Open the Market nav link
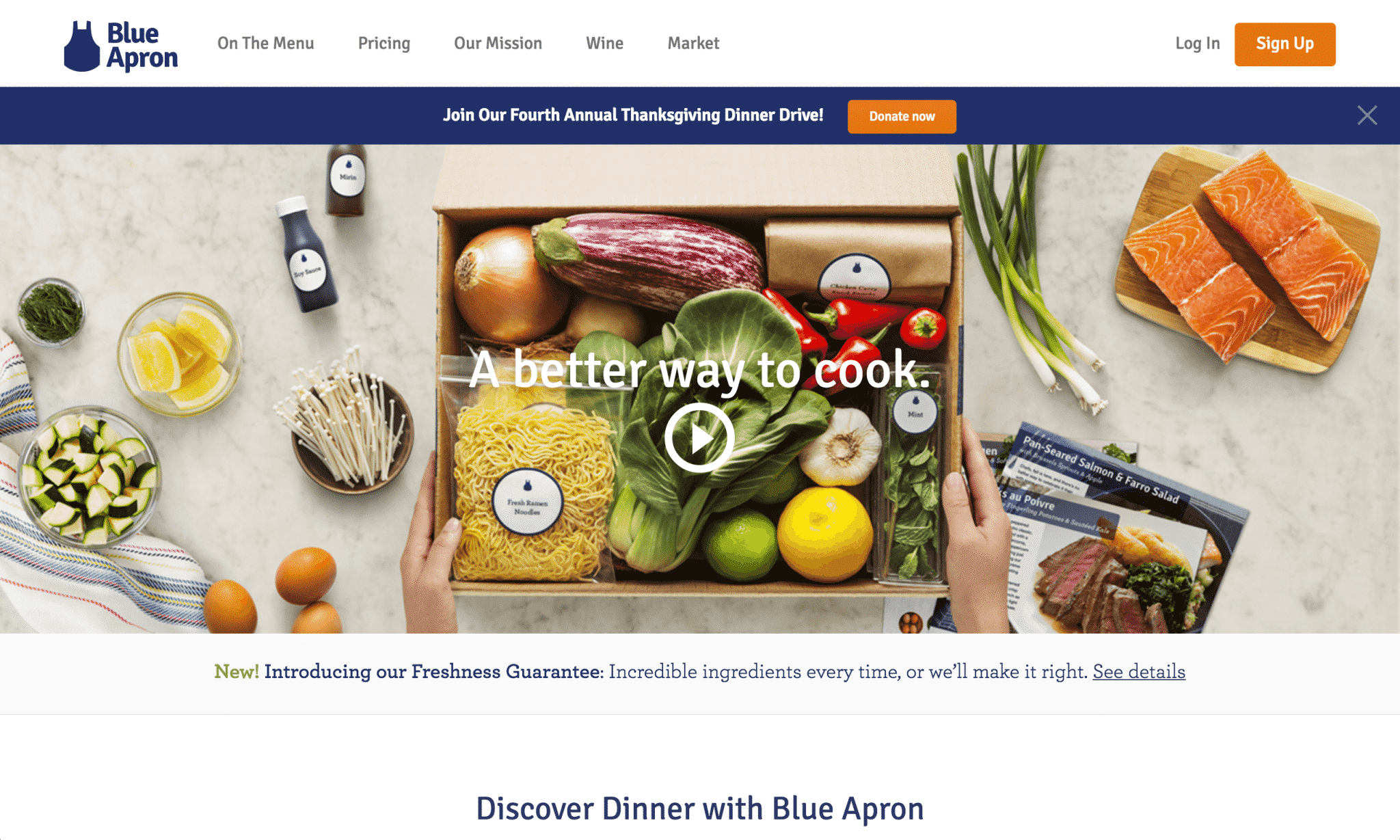1400x840 pixels. tap(693, 43)
